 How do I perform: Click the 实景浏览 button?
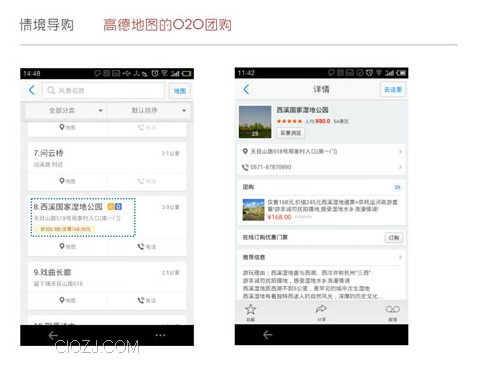[x=290, y=133]
